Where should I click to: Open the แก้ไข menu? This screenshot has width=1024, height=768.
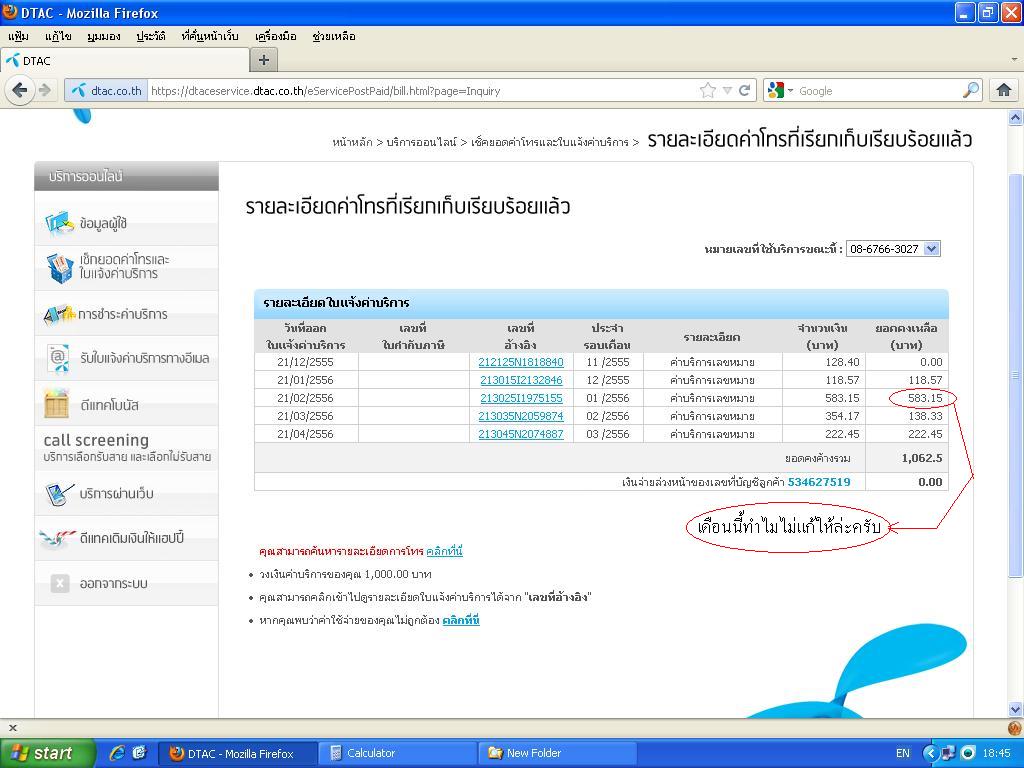tap(58, 37)
